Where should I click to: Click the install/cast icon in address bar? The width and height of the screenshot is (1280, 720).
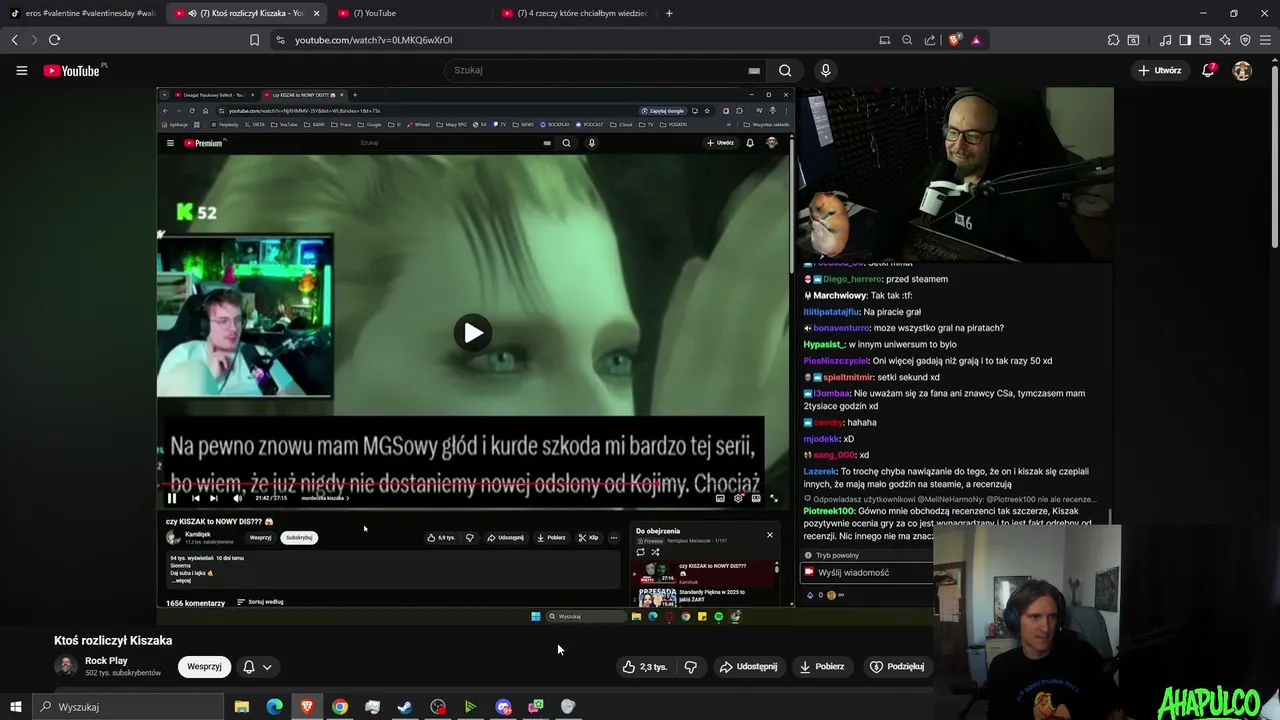point(884,40)
